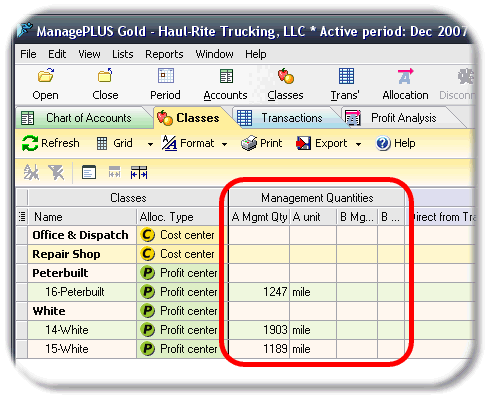
Task: Click the row selector for Repair Shop
Action: click(x=22, y=254)
